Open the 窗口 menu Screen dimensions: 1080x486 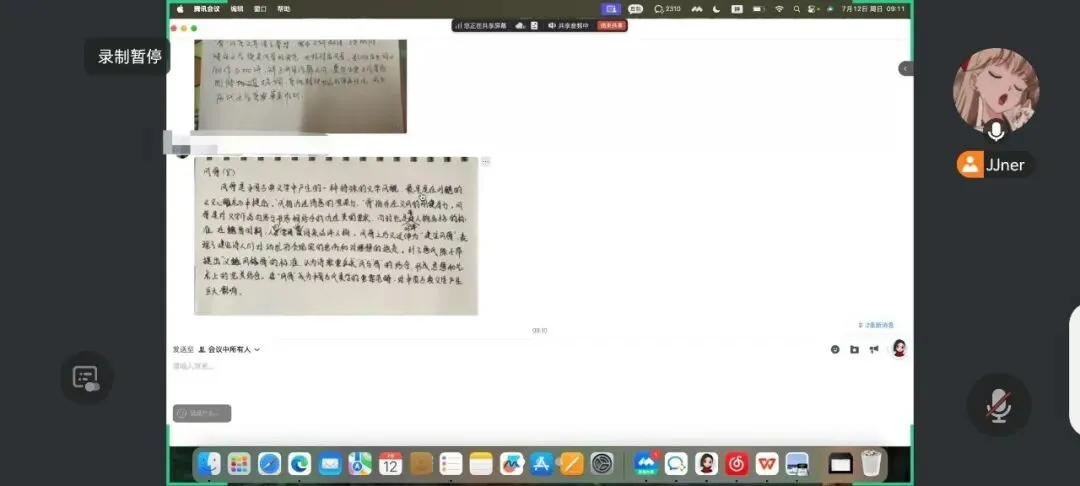click(260, 9)
